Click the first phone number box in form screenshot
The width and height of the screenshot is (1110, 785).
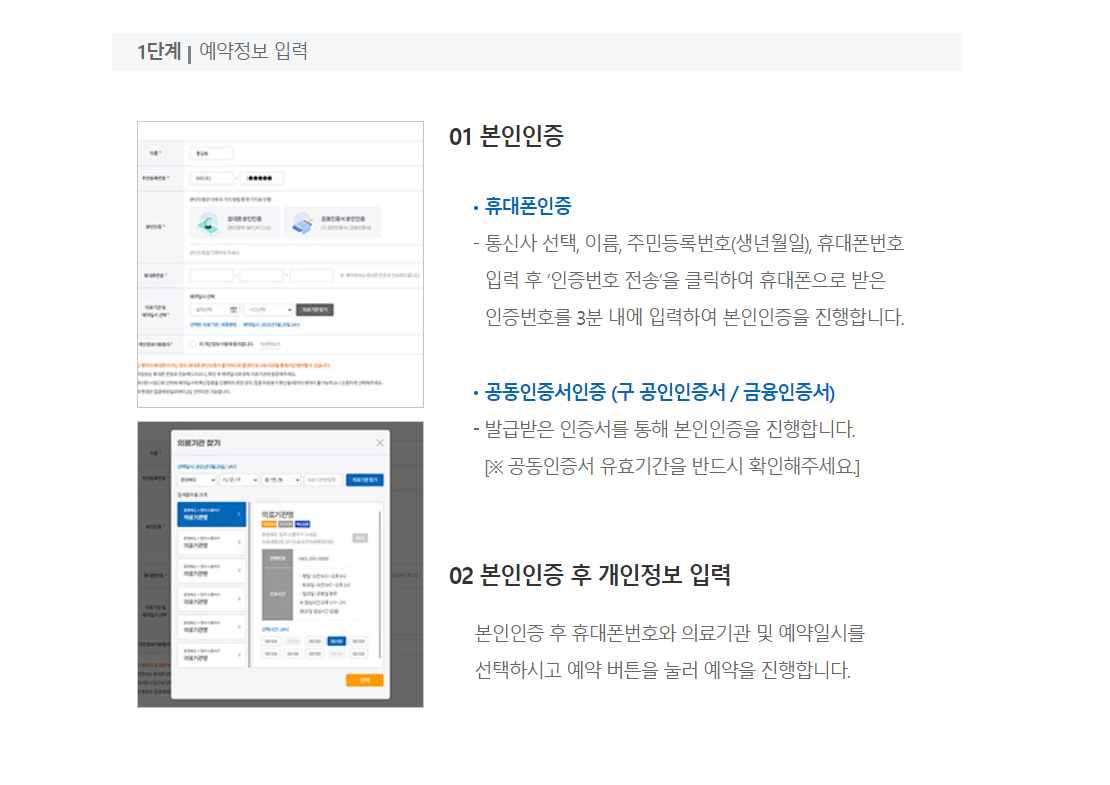(x=212, y=275)
